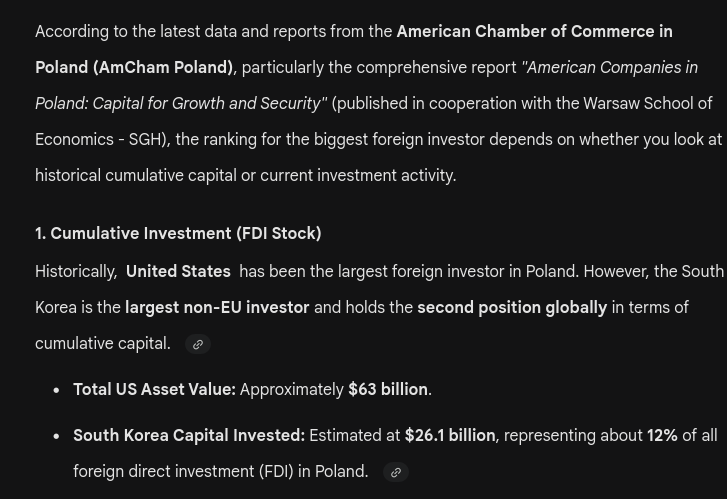This screenshot has width=727, height=499.
Task: Click the bold 'largest non-EU investor' phrase
Action: point(217,307)
